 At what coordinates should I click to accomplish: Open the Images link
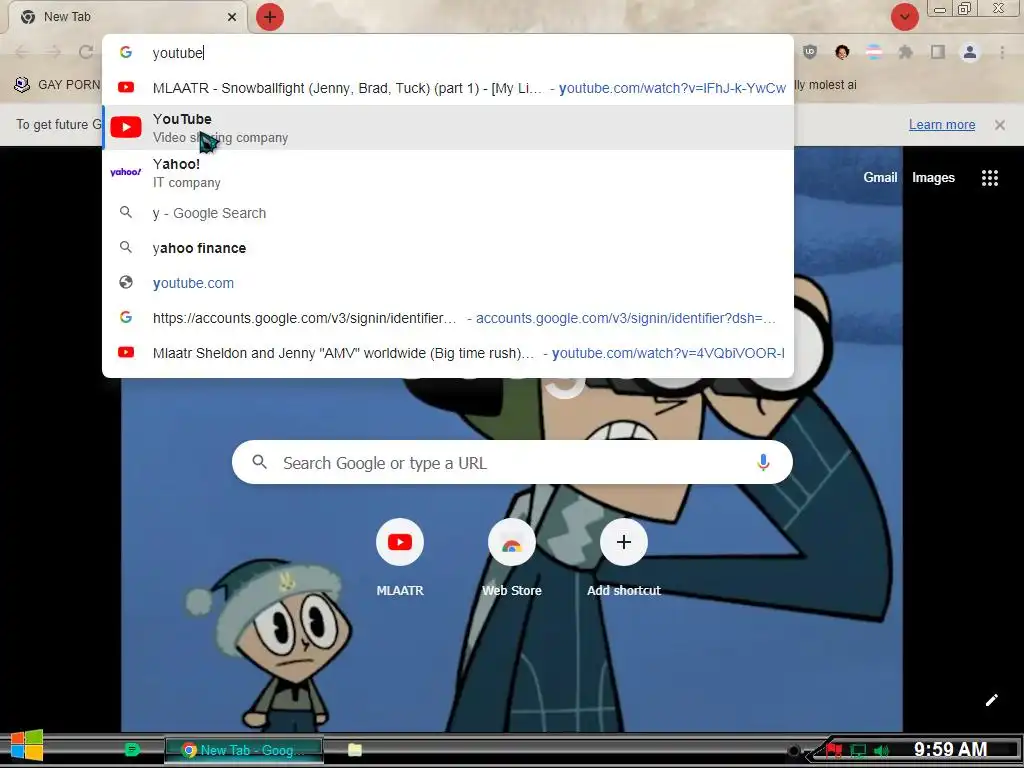coord(933,178)
